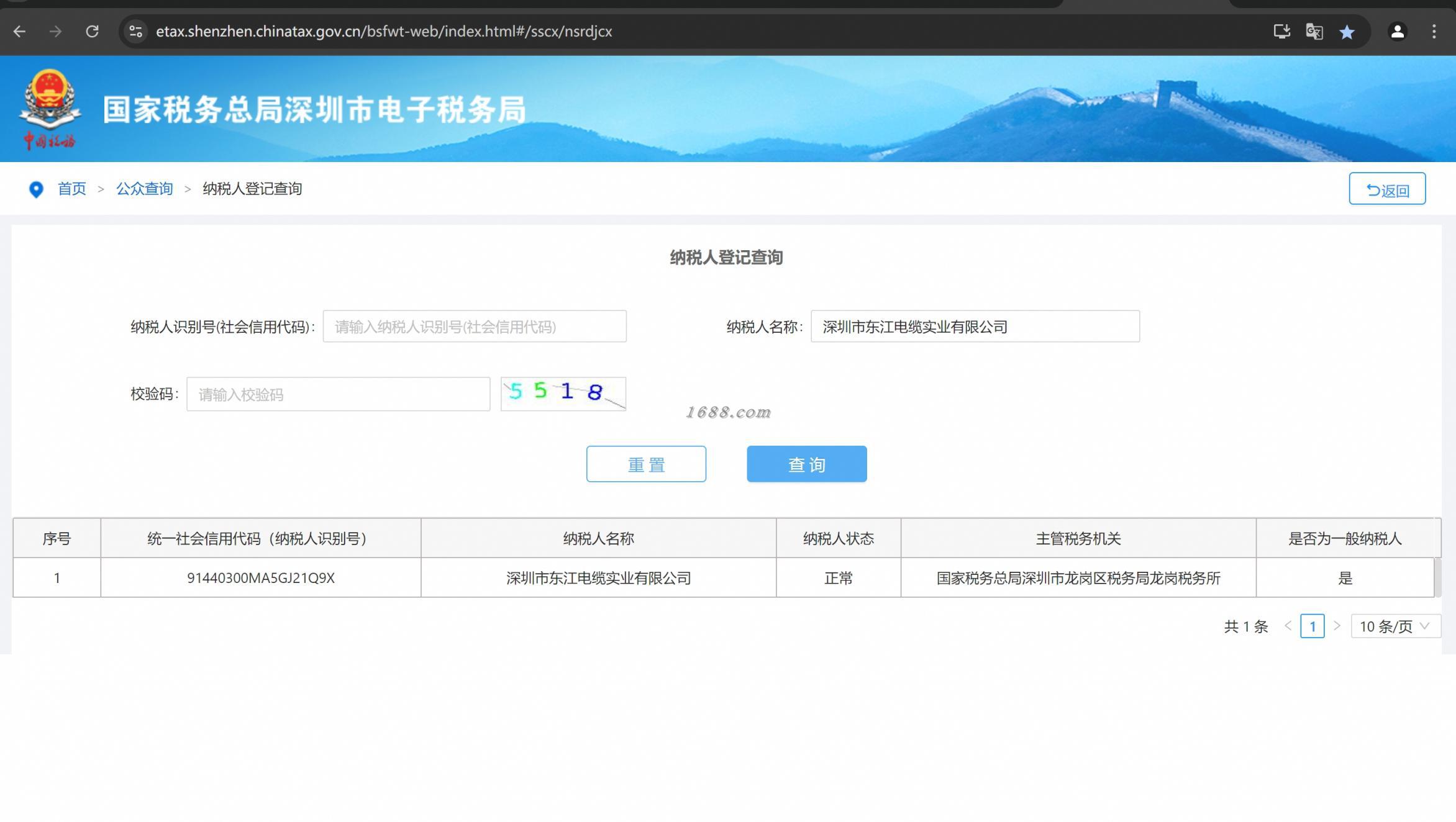Click the 深圳市东江电缆实业有限公司 table cell
1456x822 pixels.
pos(599,578)
